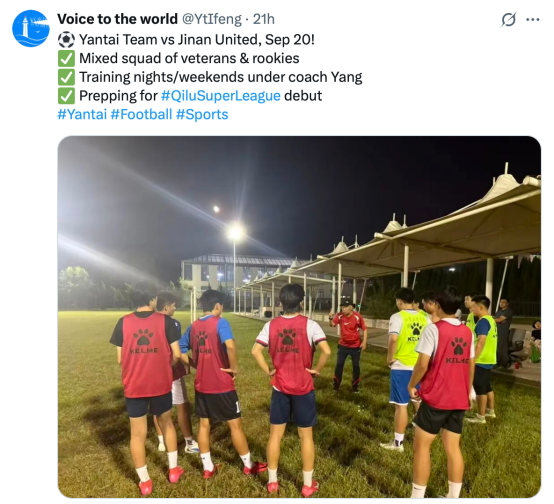The image size is (554, 504).
Task: Click the soccer ball emoji
Action: pyautogui.click(x=66, y=40)
